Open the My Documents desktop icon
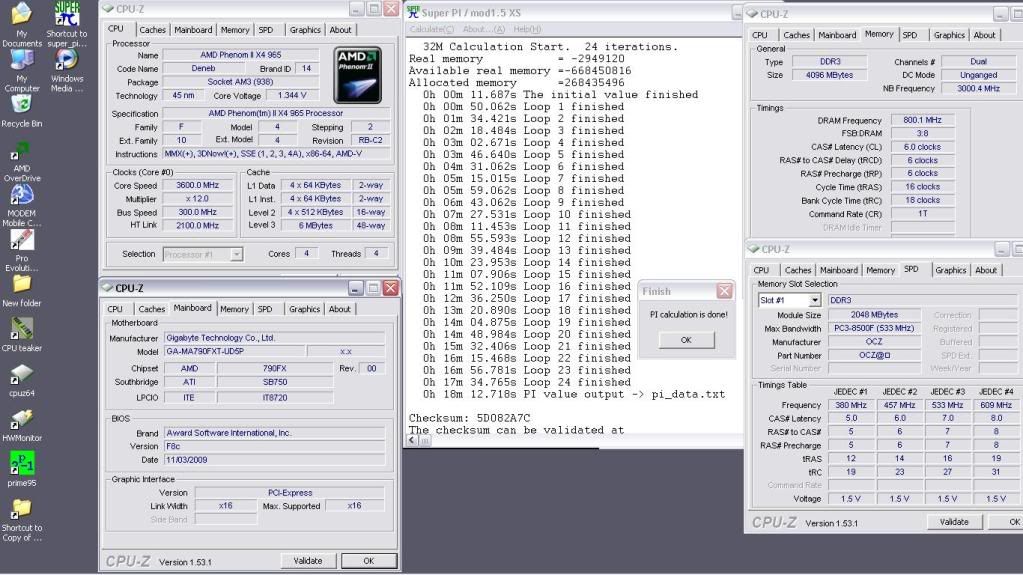Screen dimensions: 1023x575 click(23, 16)
